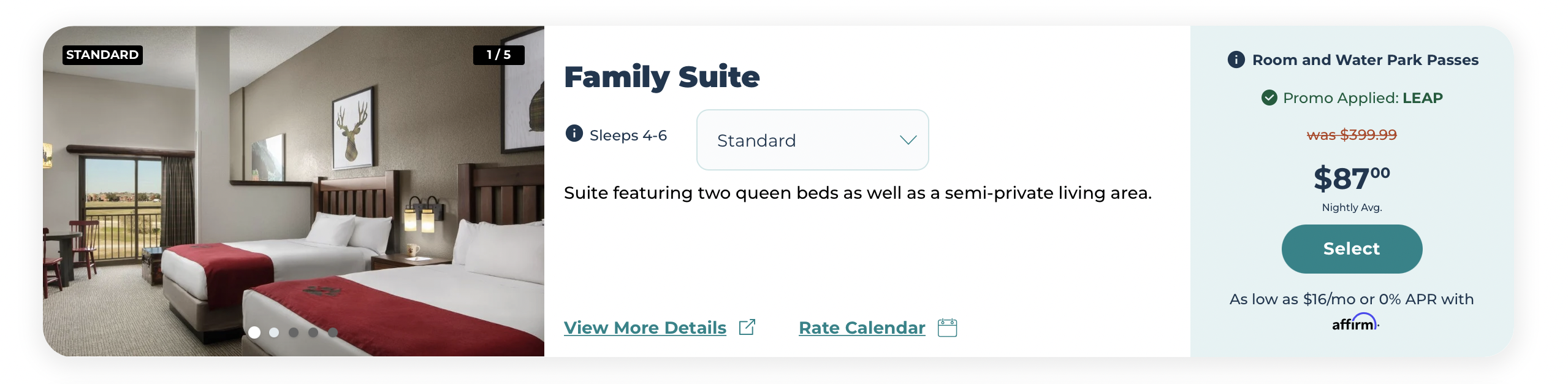
Task: Click the info icon beside Sleeps 4-6
Action: [x=574, y=133]
